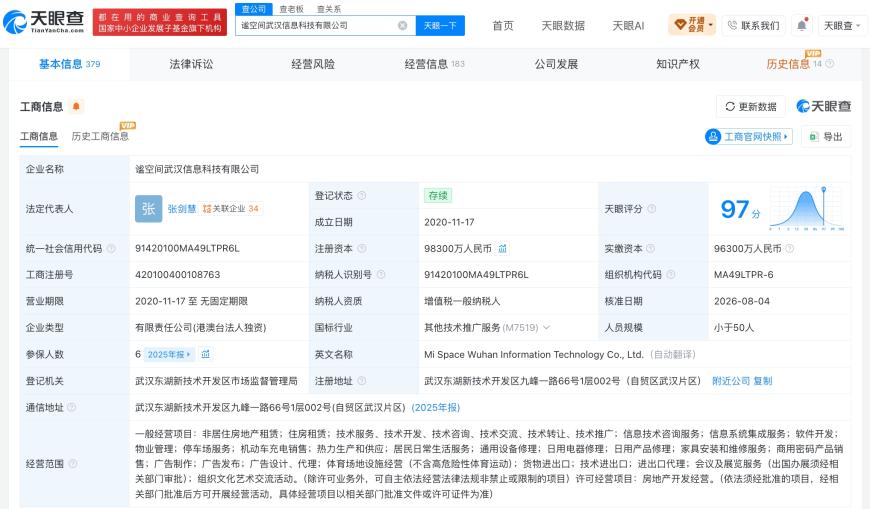This screenshot has width=870, height=509.
Task: Click the 导出 export button
Action: tap(826, 137)
